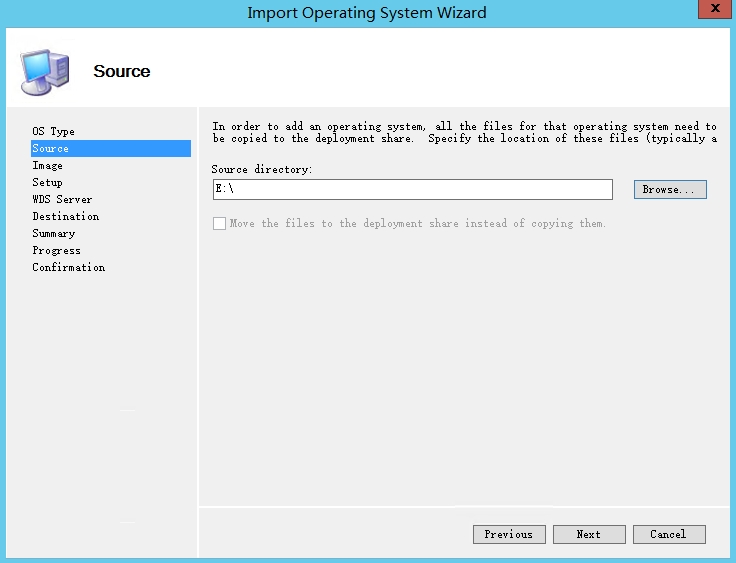Click the Previous button
Screen dimensions: 736x563
pos(509,534)
